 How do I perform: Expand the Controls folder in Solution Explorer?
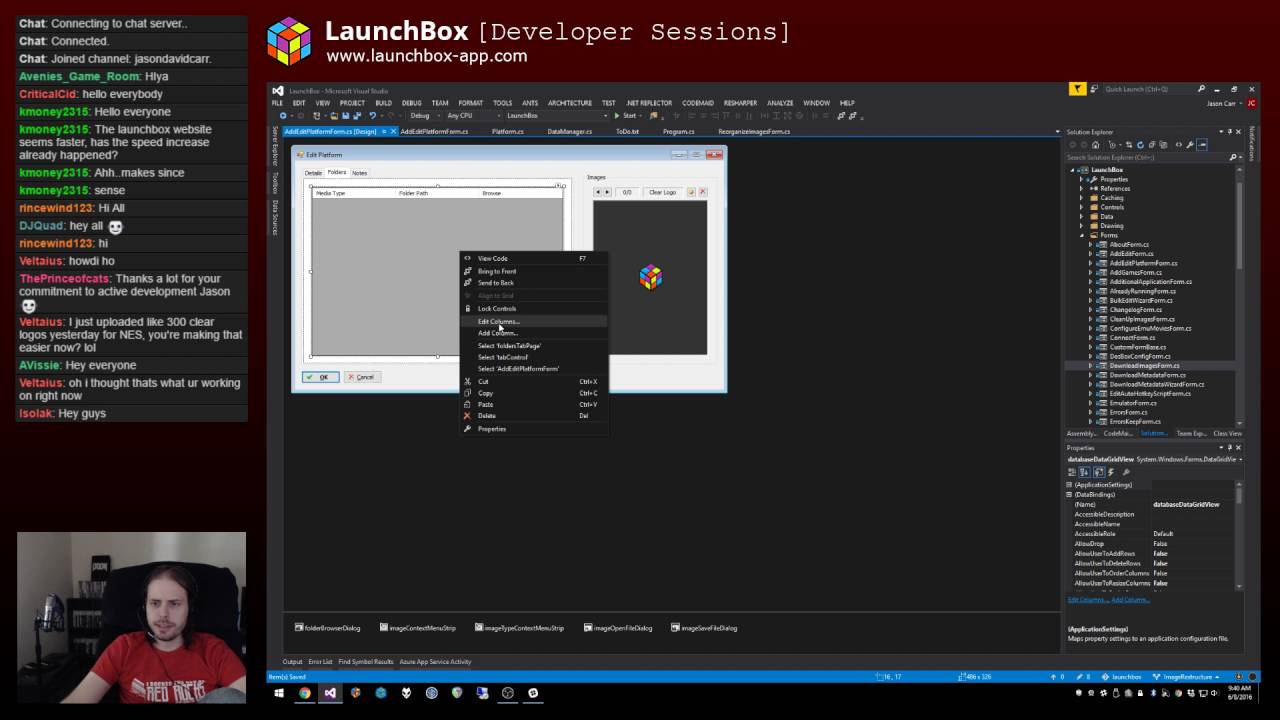(x=1081, y=207)
